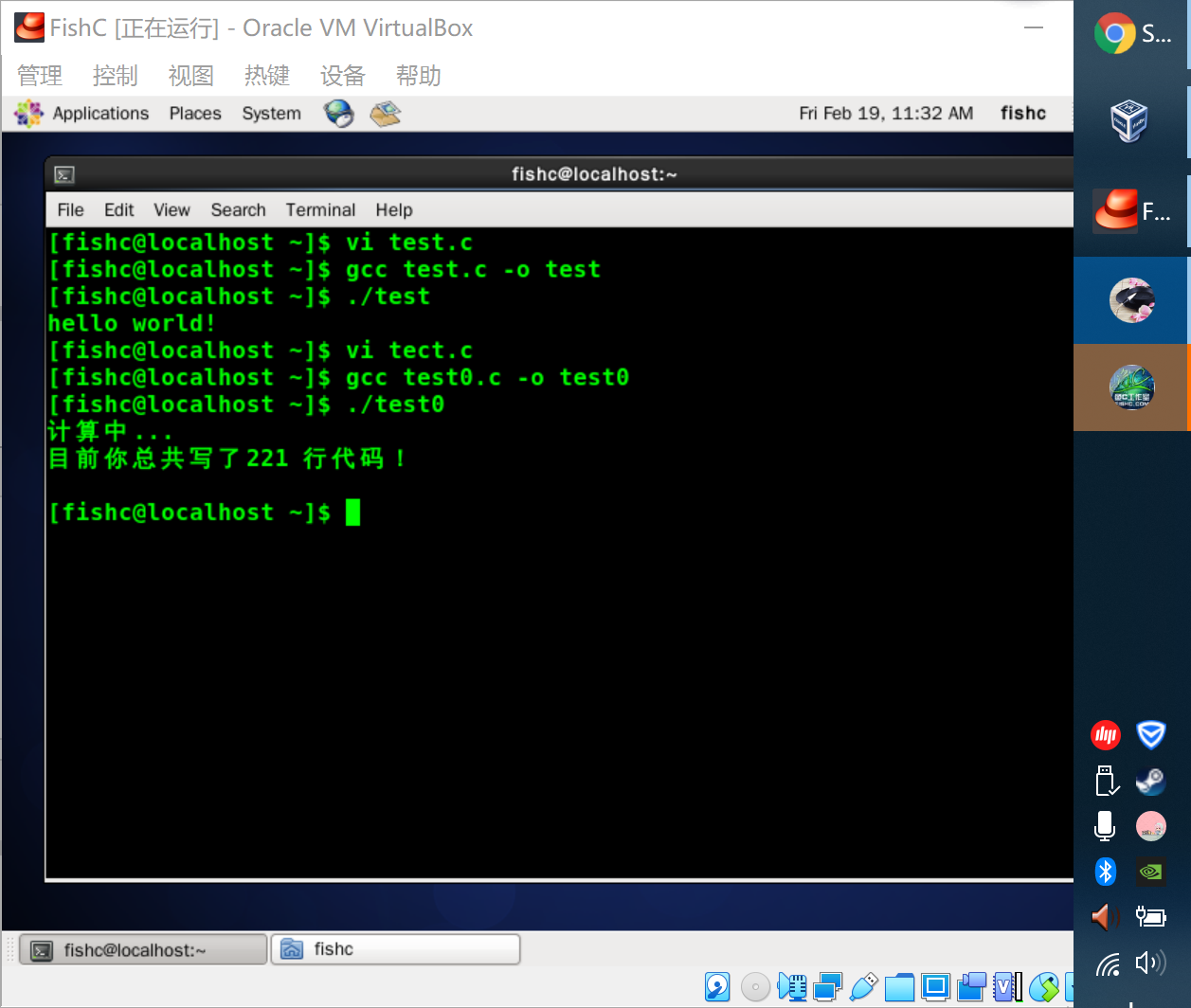The width and height of the screenshot is (1191, 1008).
Task: Open the USB devices status icon
Action: point(863,987)
